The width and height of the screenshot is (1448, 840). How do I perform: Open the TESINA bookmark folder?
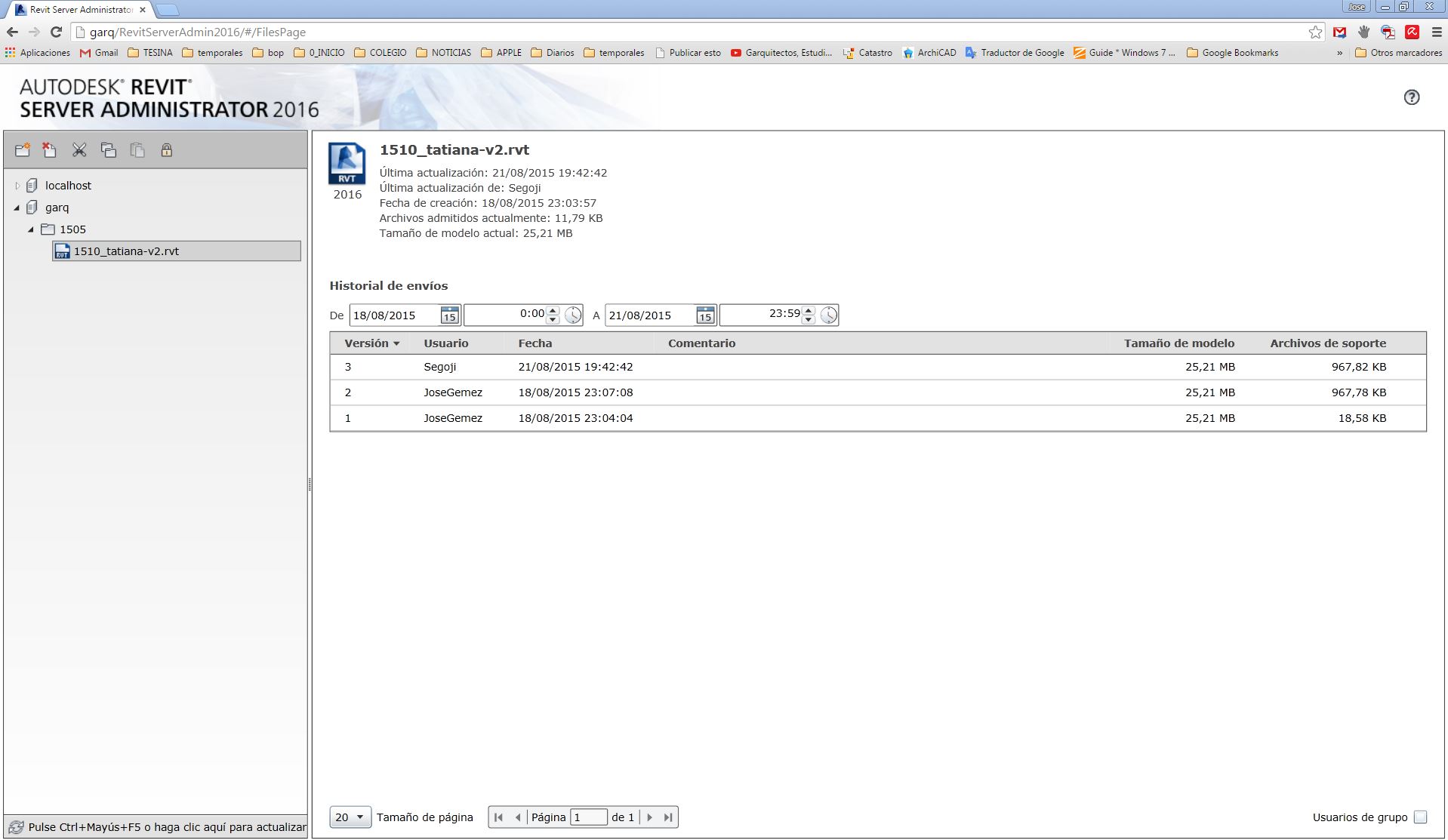[x=150, y=53]
